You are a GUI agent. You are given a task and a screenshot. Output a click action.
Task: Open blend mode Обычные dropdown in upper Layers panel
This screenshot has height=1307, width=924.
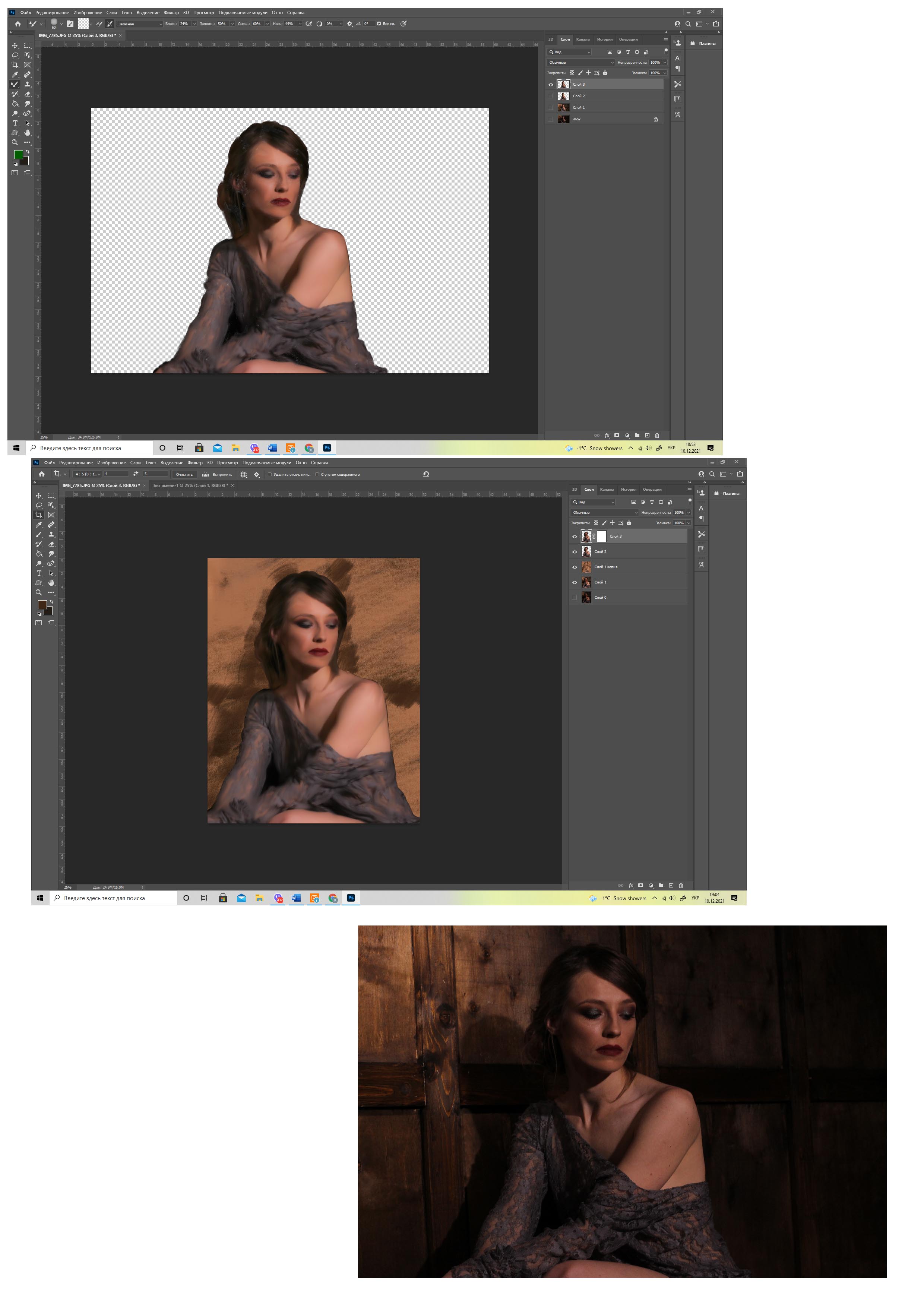(581, 63)
